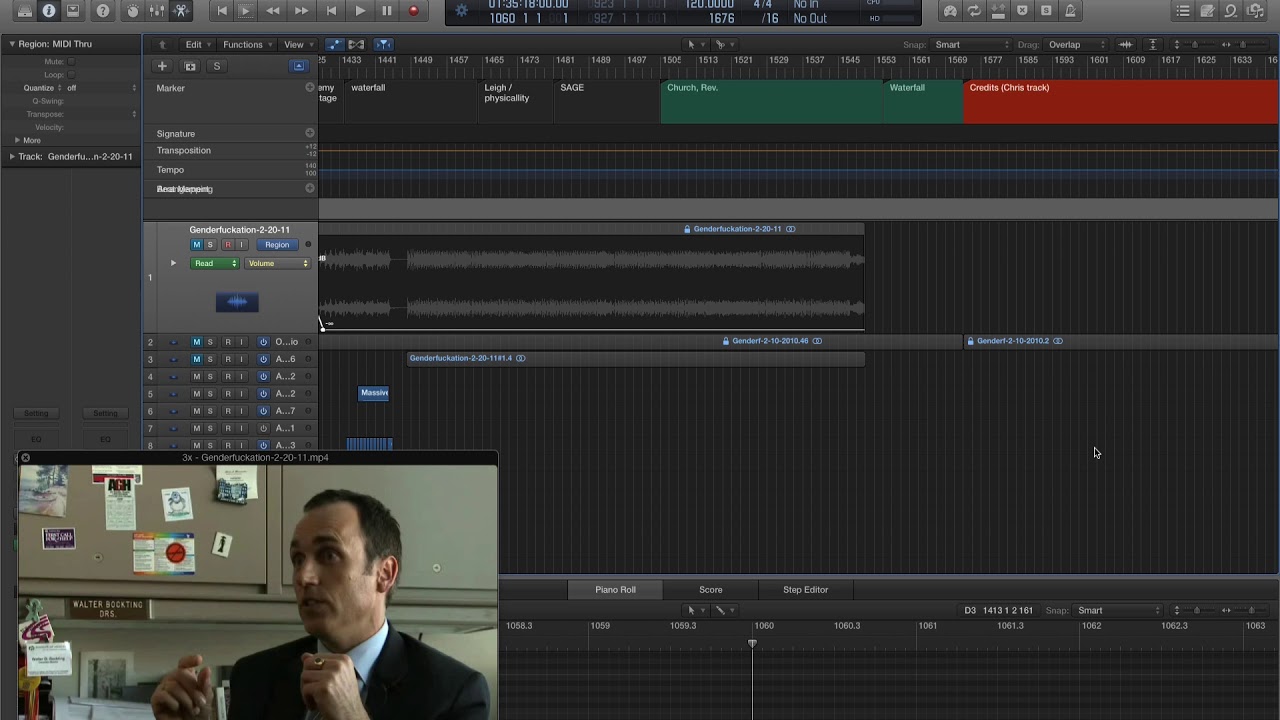Show Smart Controls knob button

[x=133, y=11]
